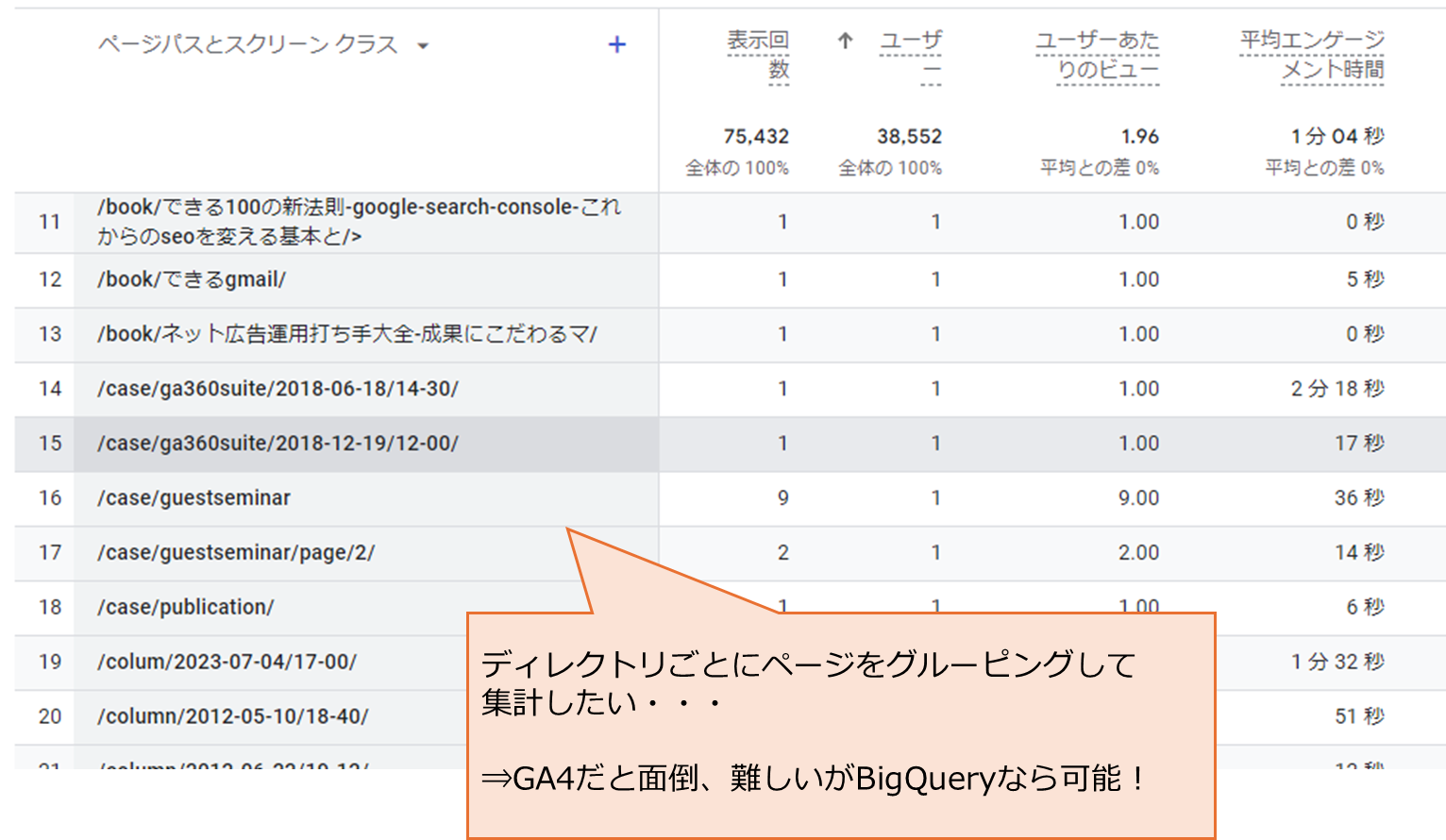Click the 36 秒 engagement time cell
Viewport: 1446px width, 840px height.
point(1359,498)
